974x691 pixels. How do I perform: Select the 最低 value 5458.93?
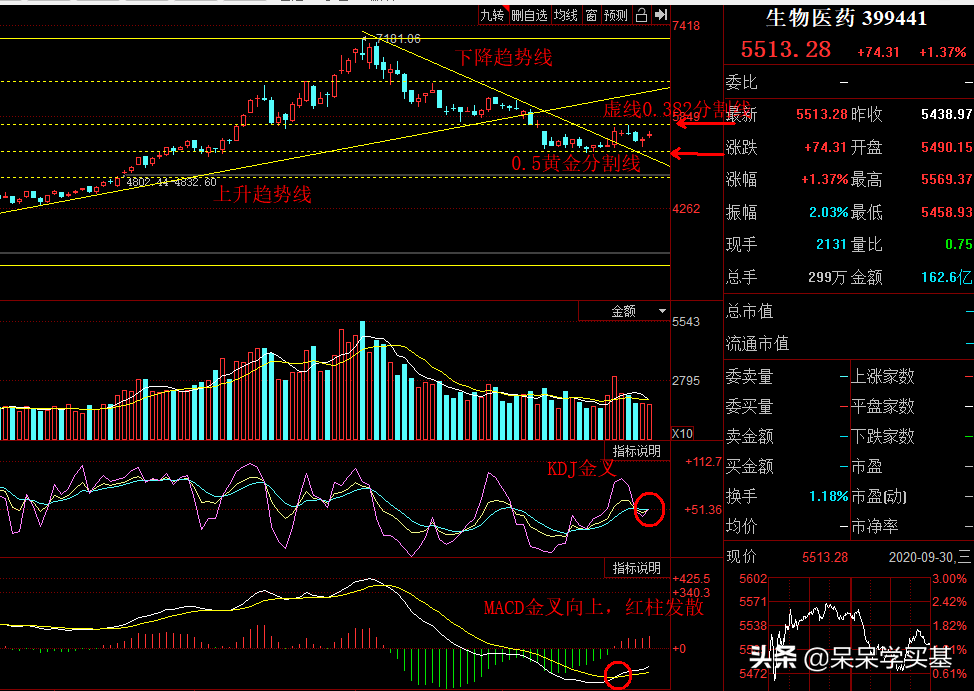(x=946, y=213)
